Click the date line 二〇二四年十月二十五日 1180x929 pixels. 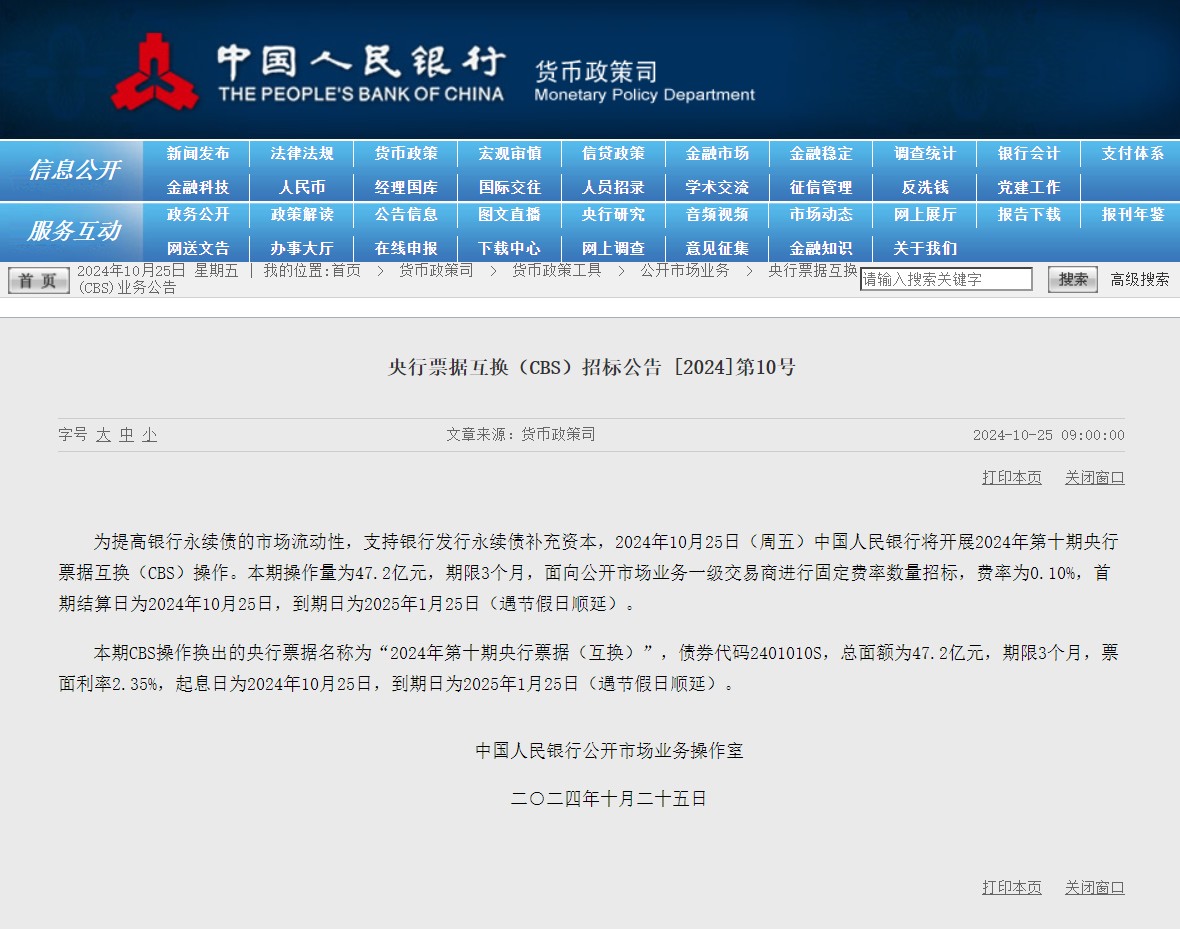(x=609, y=798)
